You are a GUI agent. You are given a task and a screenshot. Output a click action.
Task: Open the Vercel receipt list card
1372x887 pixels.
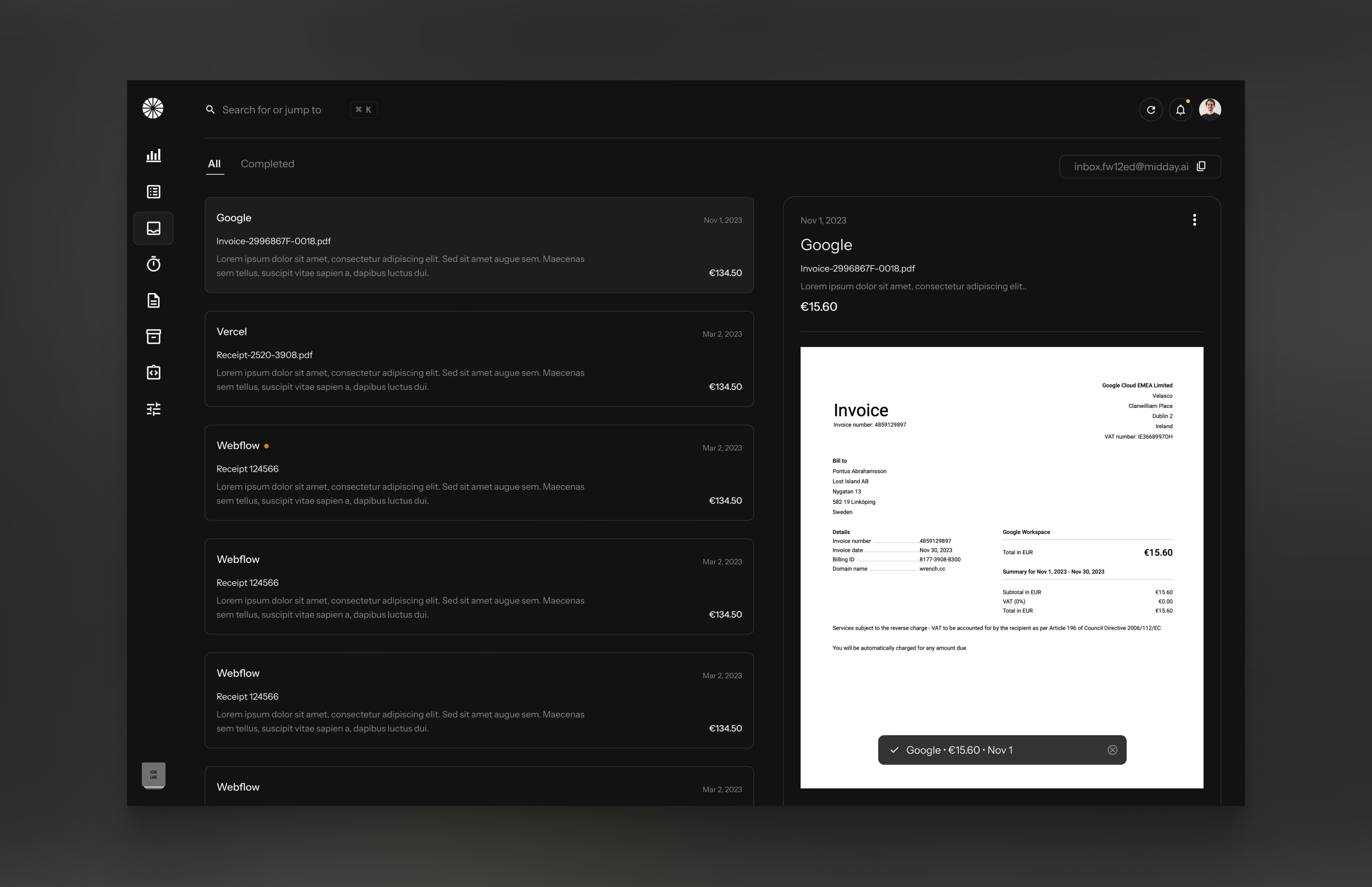[479, 359]
